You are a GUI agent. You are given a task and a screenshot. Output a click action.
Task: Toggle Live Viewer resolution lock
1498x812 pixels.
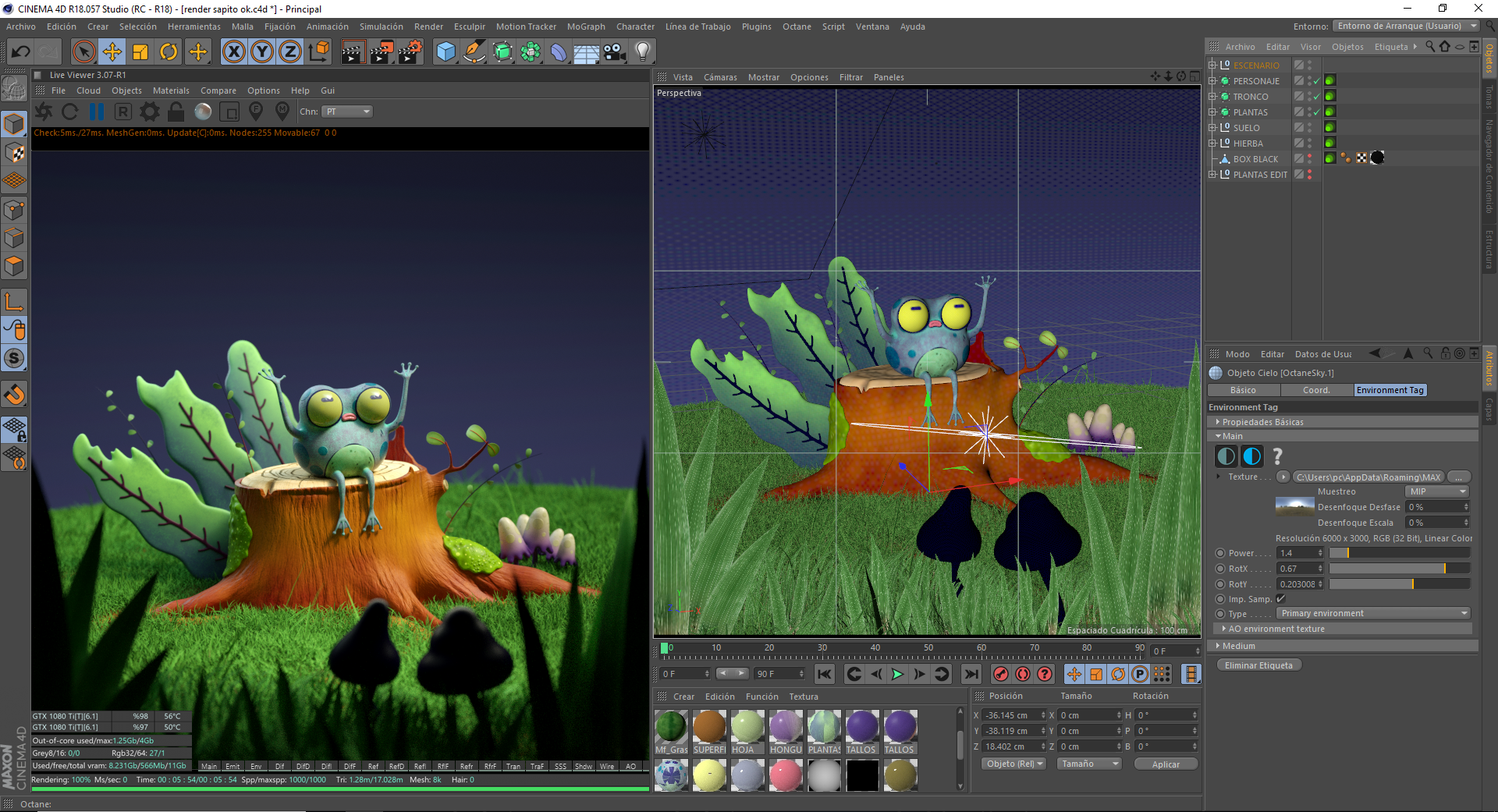pos(176,112)
